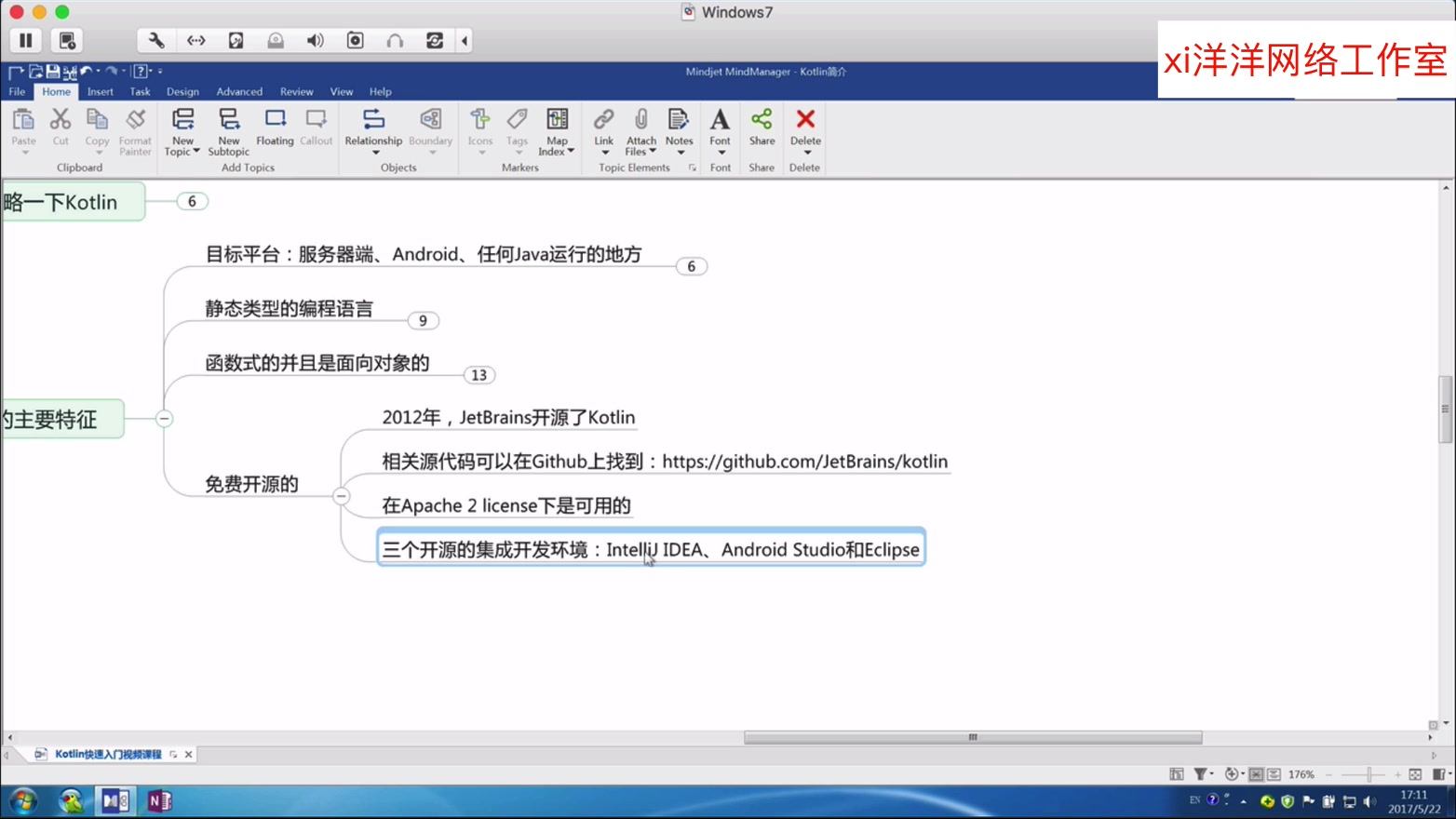Click the Link icon
Screen dimensions: 1456x819
[x=603, y=118]
